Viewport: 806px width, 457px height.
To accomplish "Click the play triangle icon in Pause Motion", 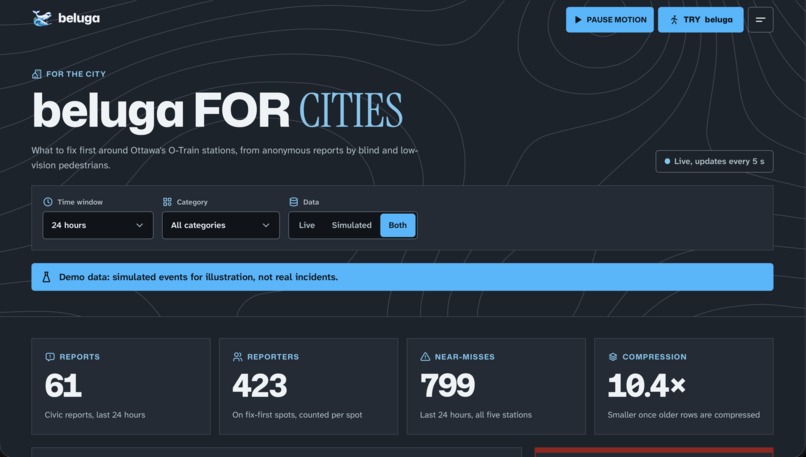I will tap(578, 20).
